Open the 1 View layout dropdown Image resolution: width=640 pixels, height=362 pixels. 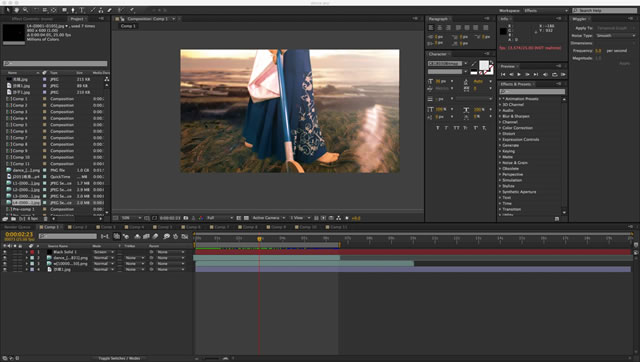[x=300, y=218]
